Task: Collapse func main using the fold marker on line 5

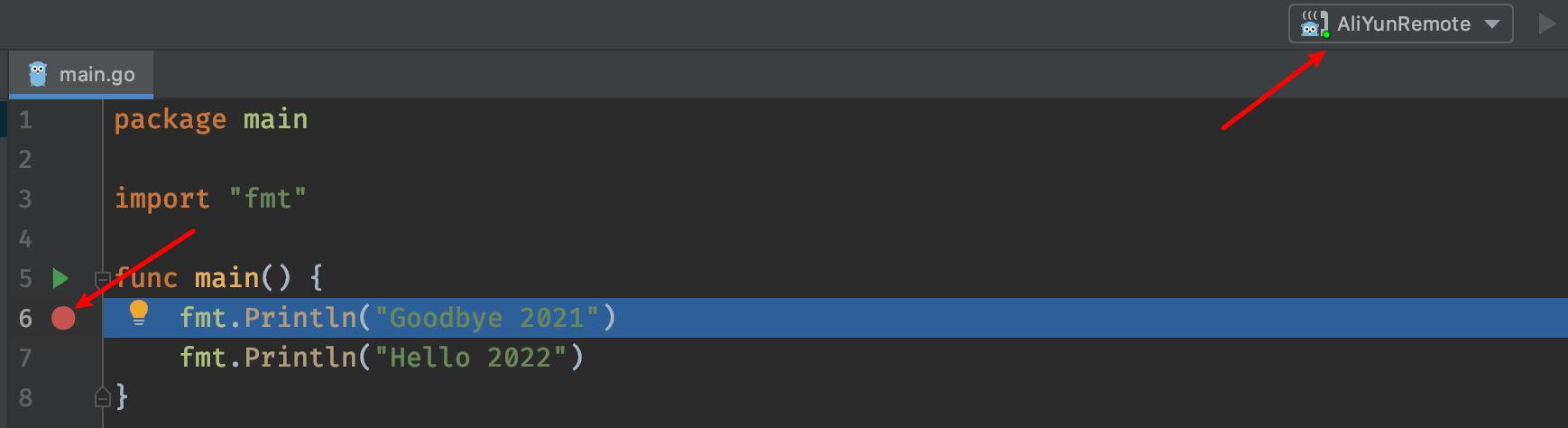Action: tap(102, 279)
